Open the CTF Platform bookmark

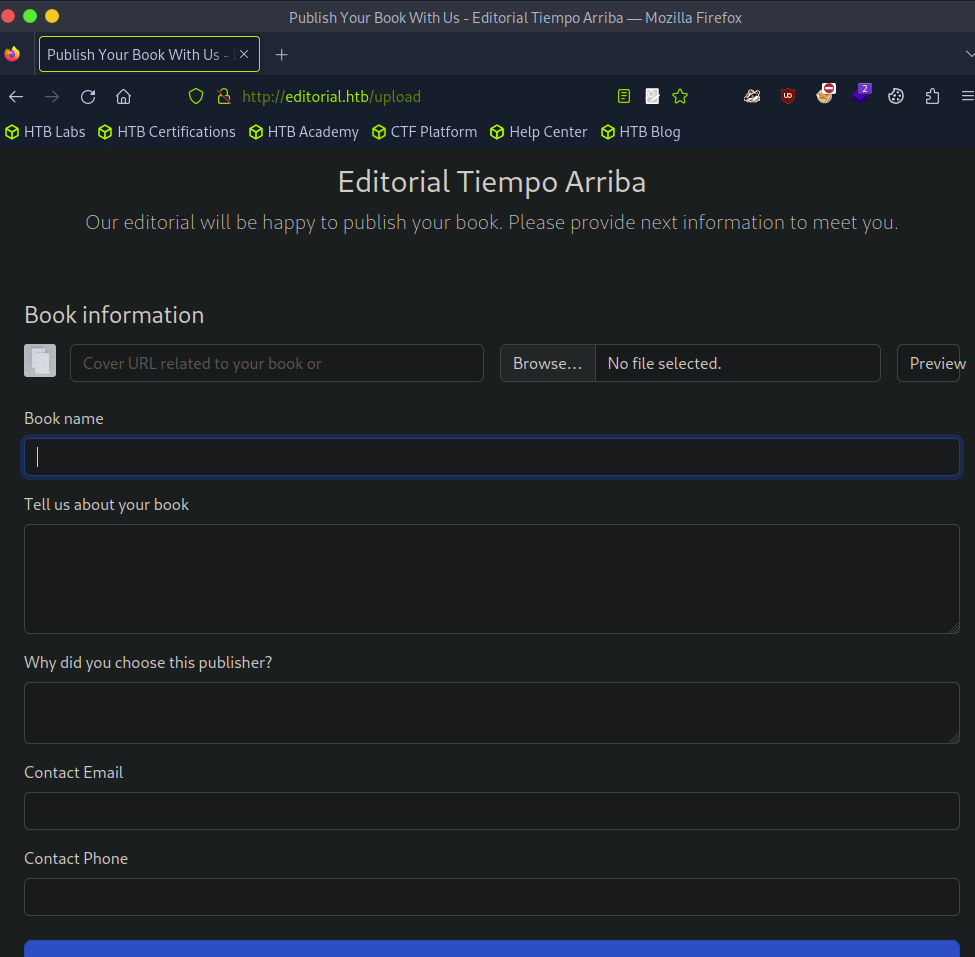[424, 132]
